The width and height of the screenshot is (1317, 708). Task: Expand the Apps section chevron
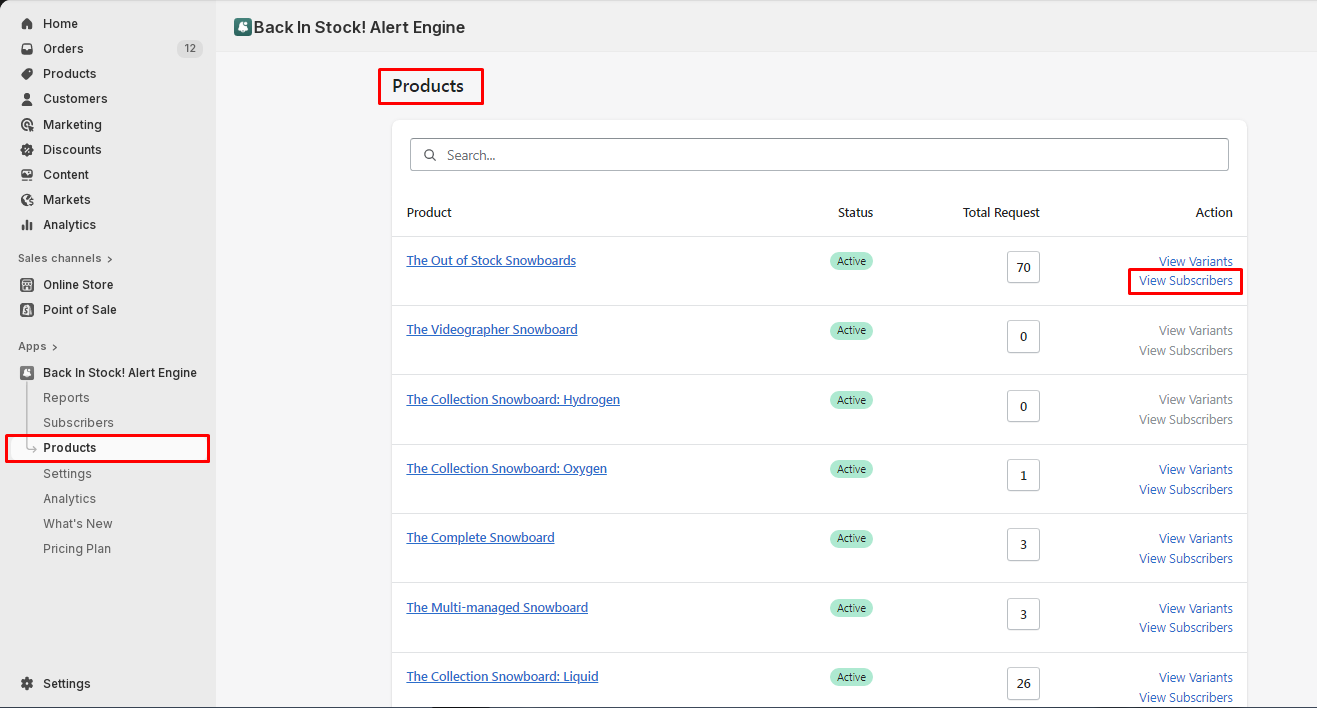coord(55,346)
